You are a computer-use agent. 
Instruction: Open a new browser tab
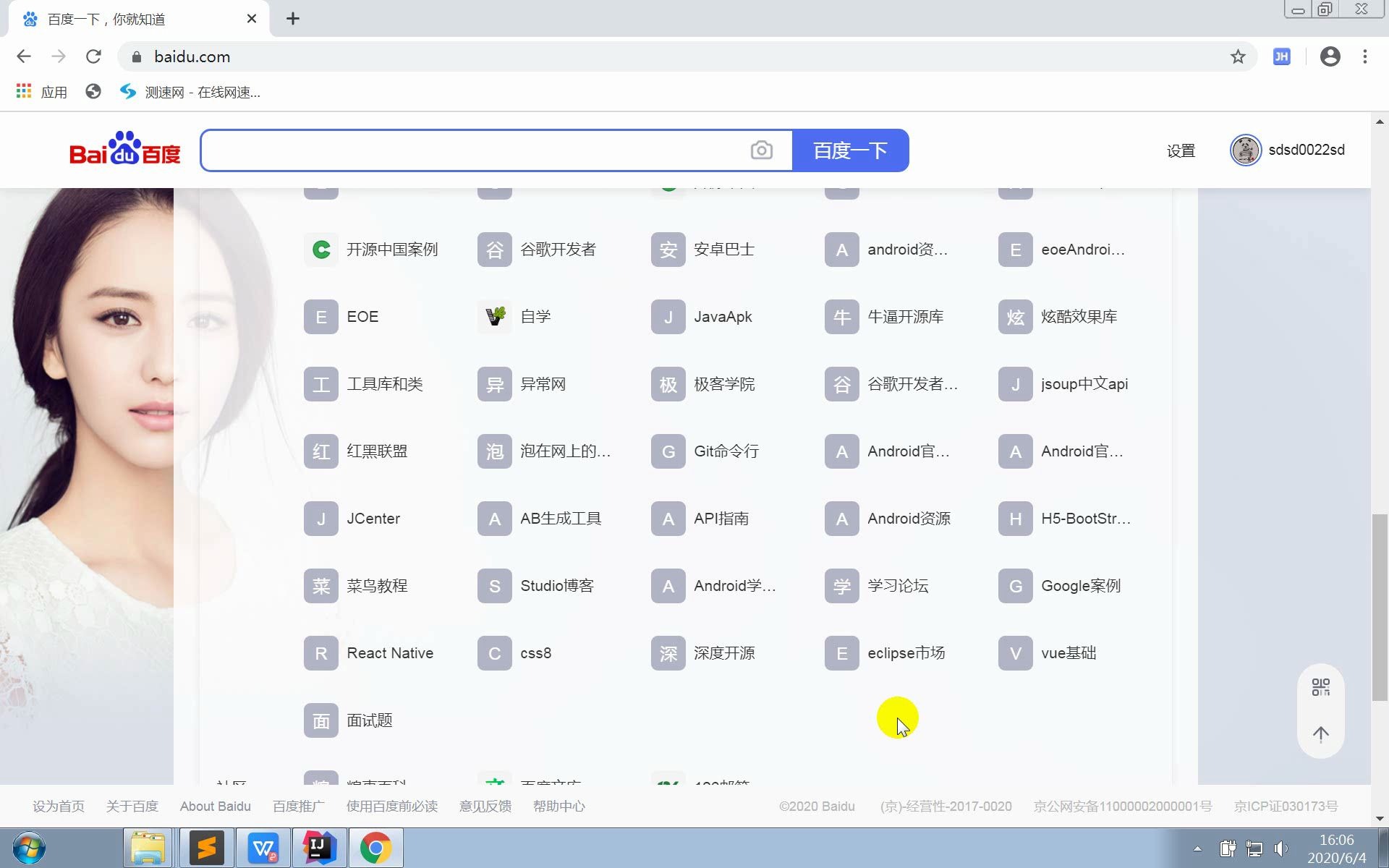coord(292,19)
